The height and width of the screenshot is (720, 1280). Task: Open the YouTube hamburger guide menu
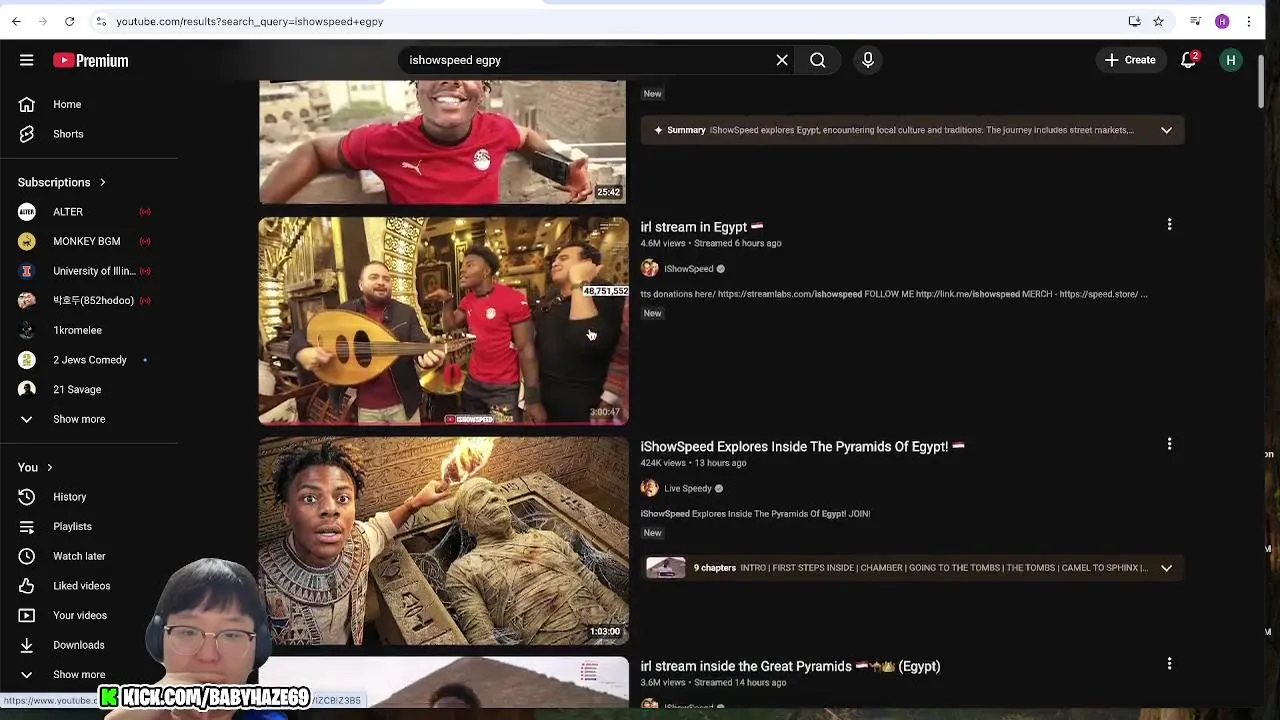tap(27, 60)
